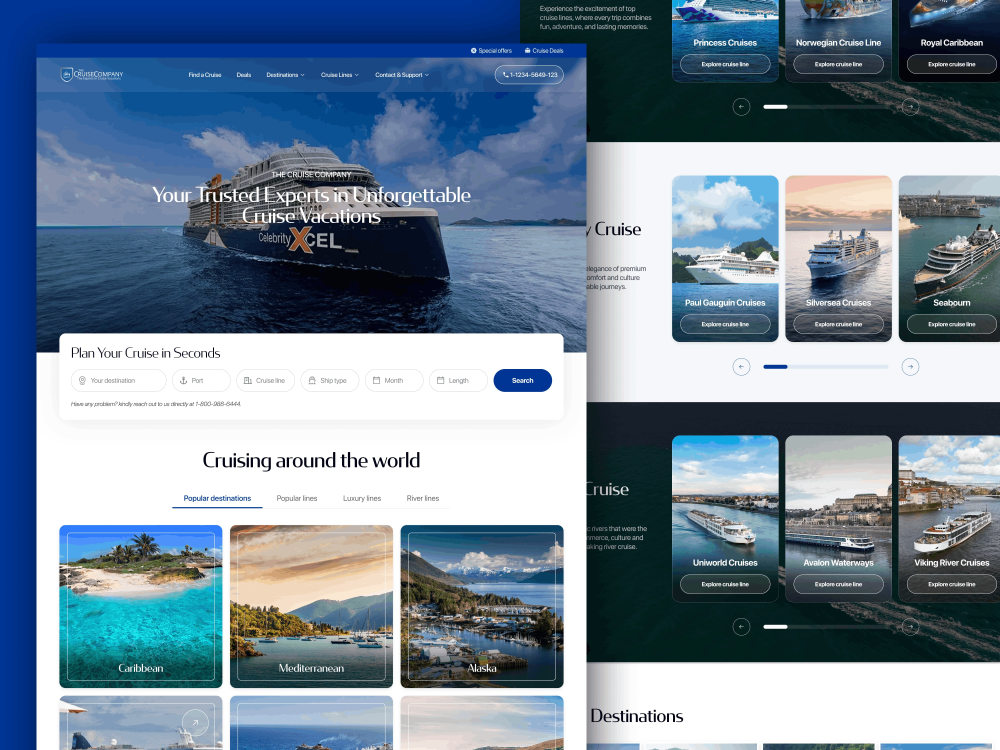1000x750 pixels.
Task: Explore cruise line for Paul Gauguin Cruises
Action: (725, 324)
